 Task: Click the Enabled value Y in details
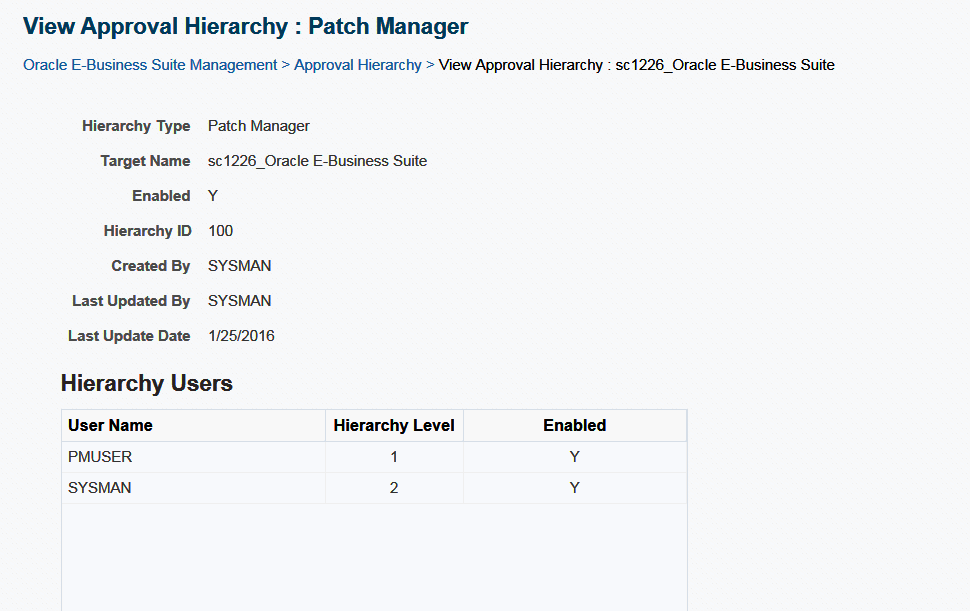click(x=213, y=196)
